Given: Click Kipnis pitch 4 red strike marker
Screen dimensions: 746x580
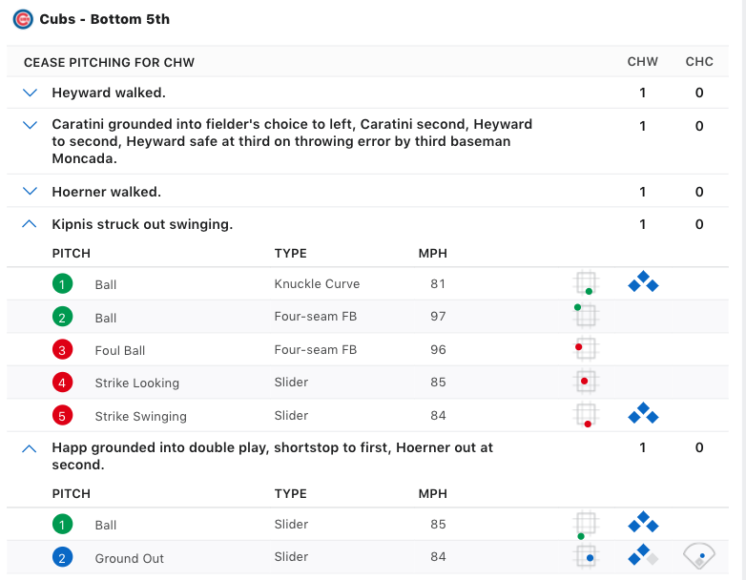Looking at the screenshot, I should pos(64,383).
